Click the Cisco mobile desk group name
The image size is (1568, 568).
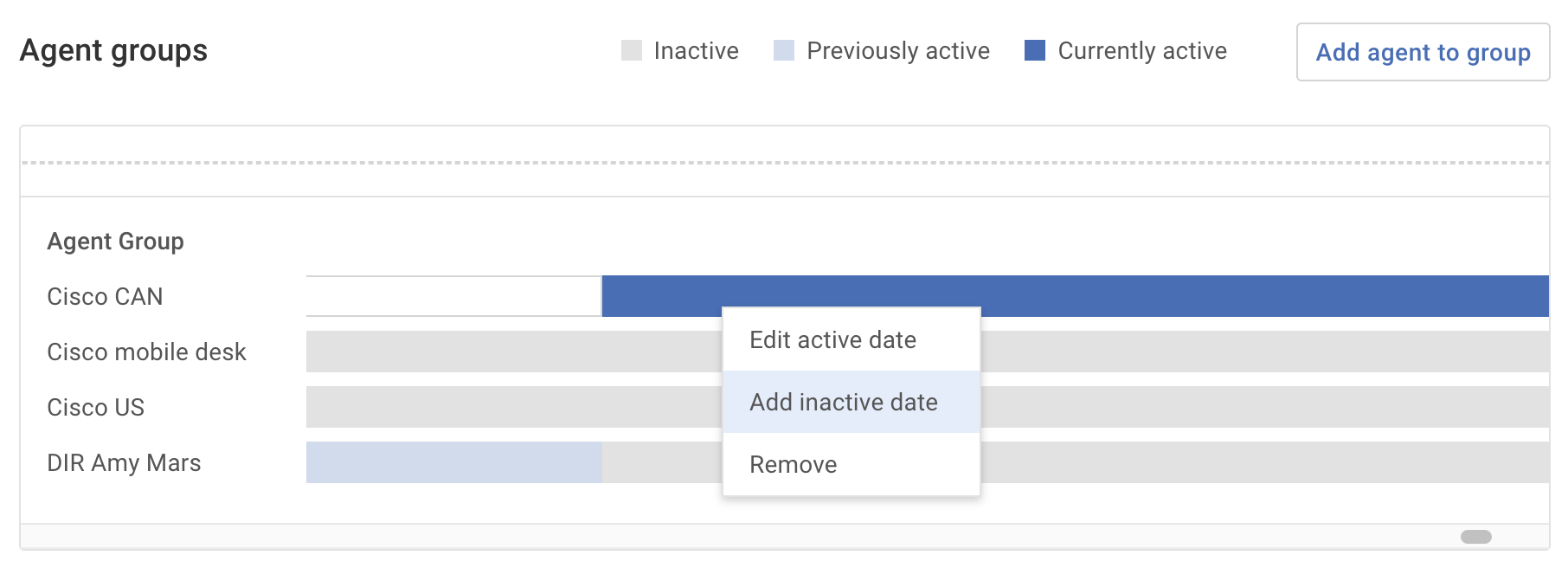tap(147, 352)
